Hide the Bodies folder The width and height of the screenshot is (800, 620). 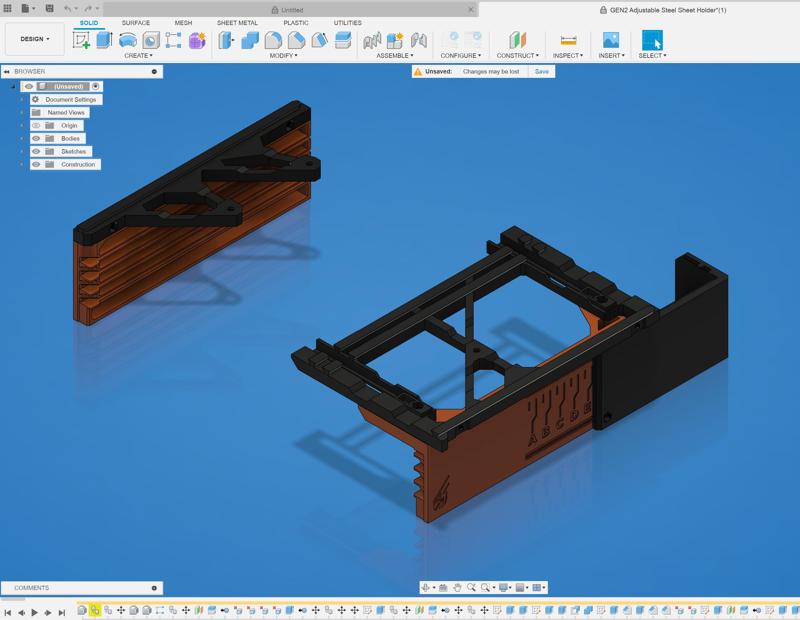[x=37, y=138]
